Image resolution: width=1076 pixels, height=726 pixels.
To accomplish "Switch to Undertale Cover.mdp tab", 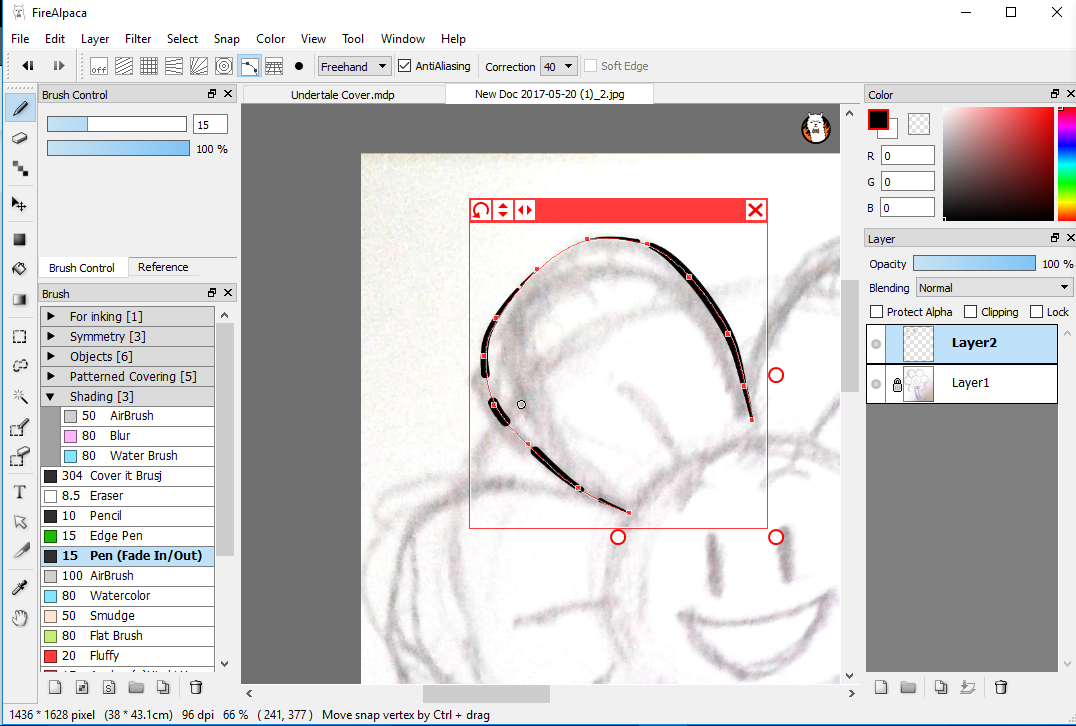I will tap(342, 95).
